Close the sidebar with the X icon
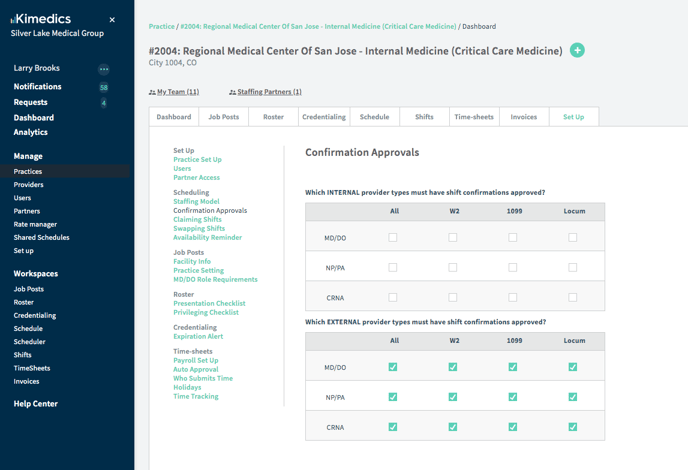The width and height of the screenshot is (688, 470). tap(112, 20)
